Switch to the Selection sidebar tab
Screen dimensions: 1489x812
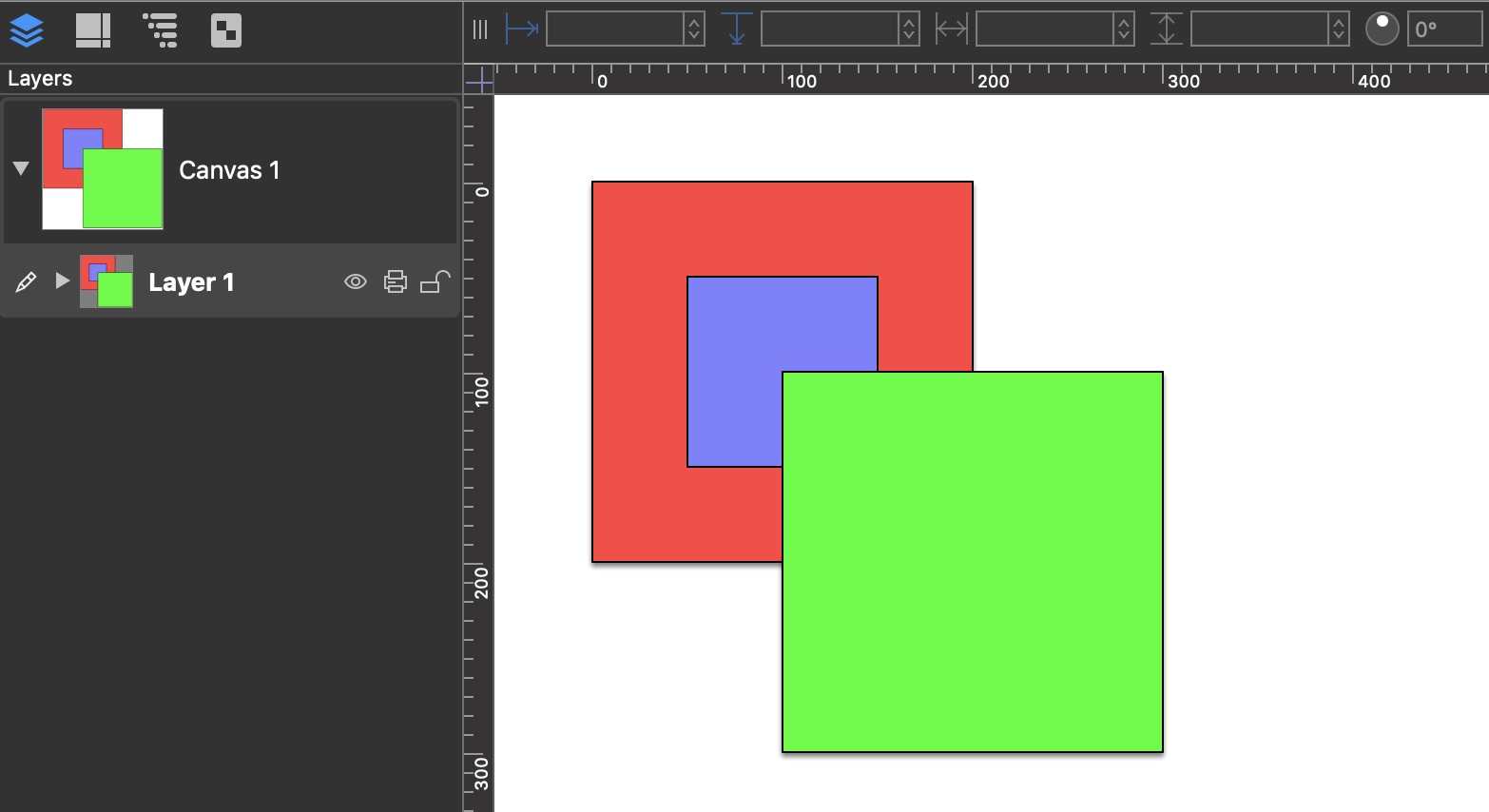[x=226, y=30]
